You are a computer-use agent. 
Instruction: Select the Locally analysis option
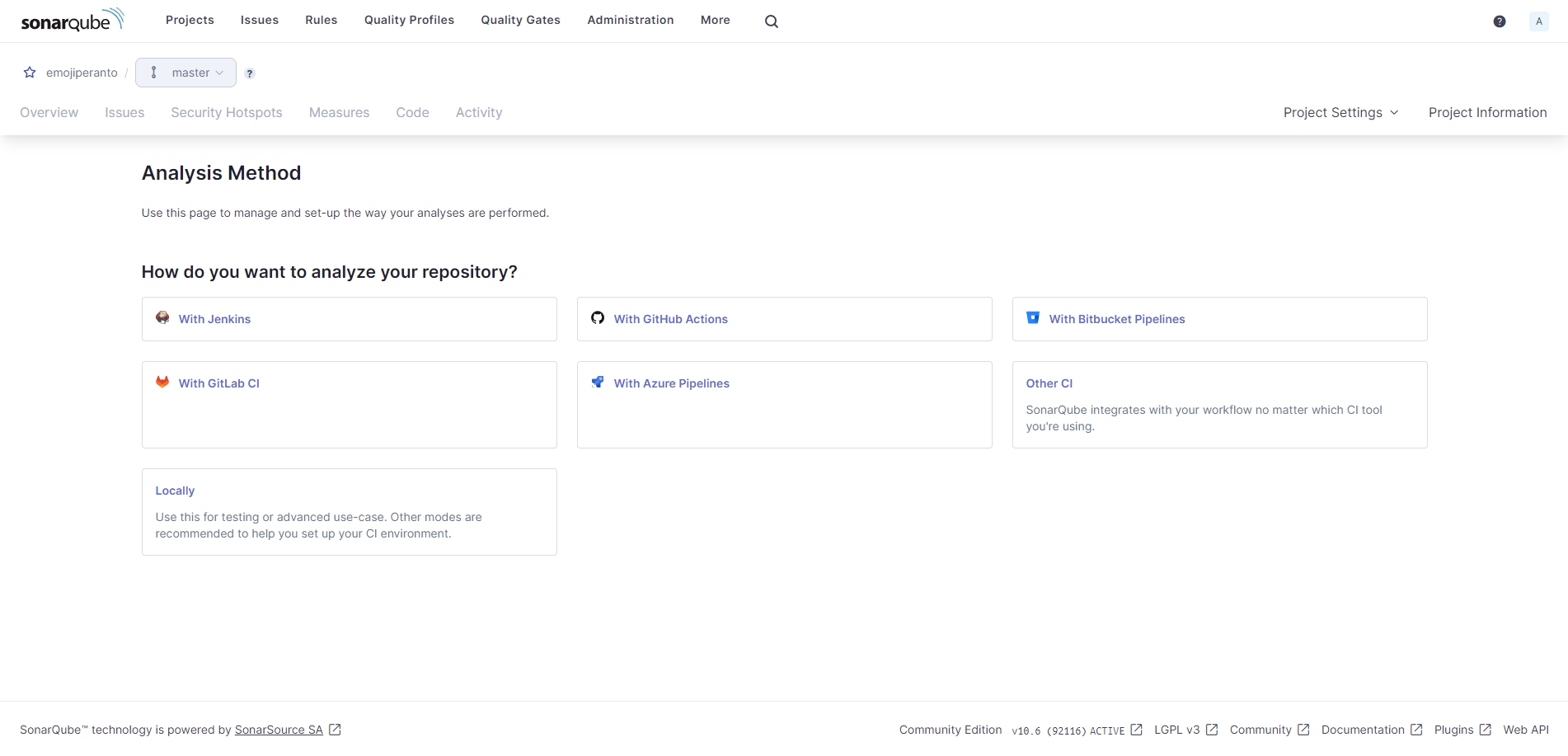(176, 491)
